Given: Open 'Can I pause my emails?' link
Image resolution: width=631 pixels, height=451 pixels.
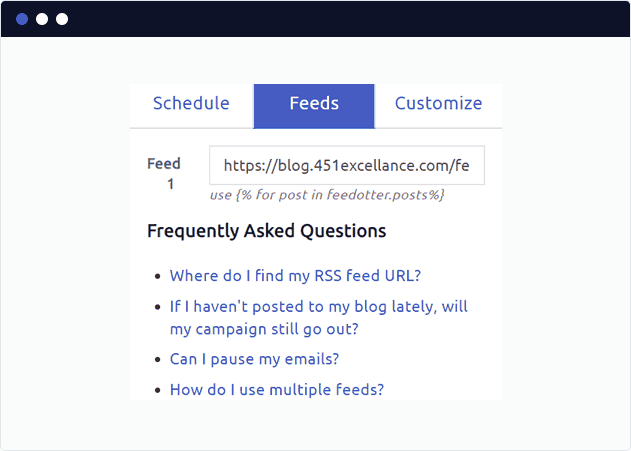Looking at the screenshot, I should (254, 359).
